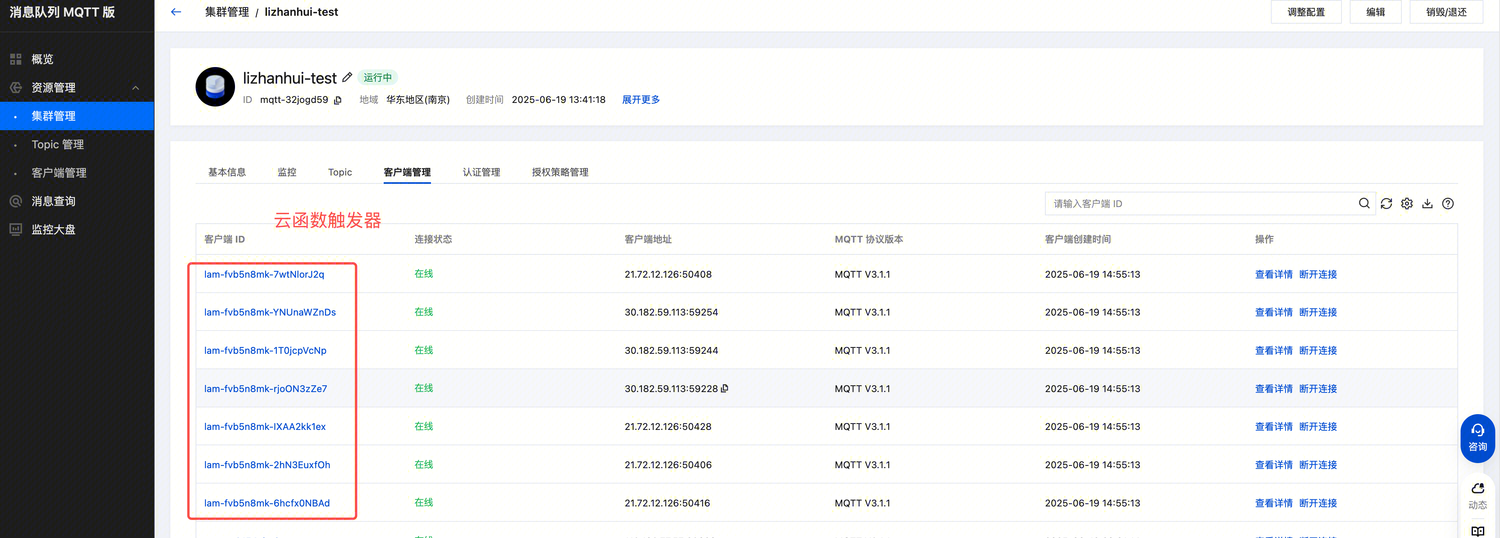This screenshot has height=538, width=1500.
Task: Focus the 请输入客户端 ID search field
Action: [1200, 204]
